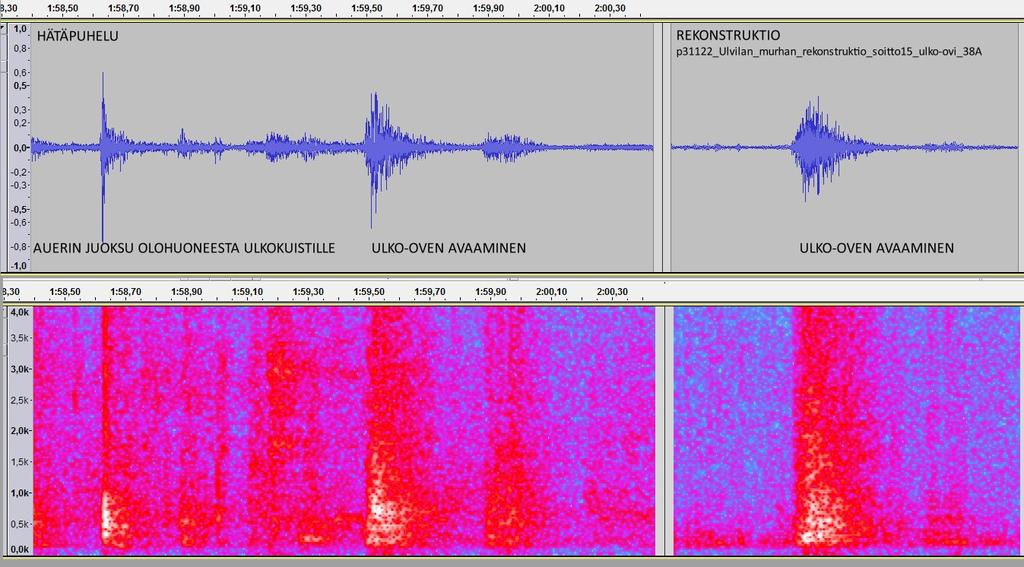The image size is (1024, 567).
Task: Click 1:58,90 on the spectrogram timeline
Action: click(x=187, y=292)
